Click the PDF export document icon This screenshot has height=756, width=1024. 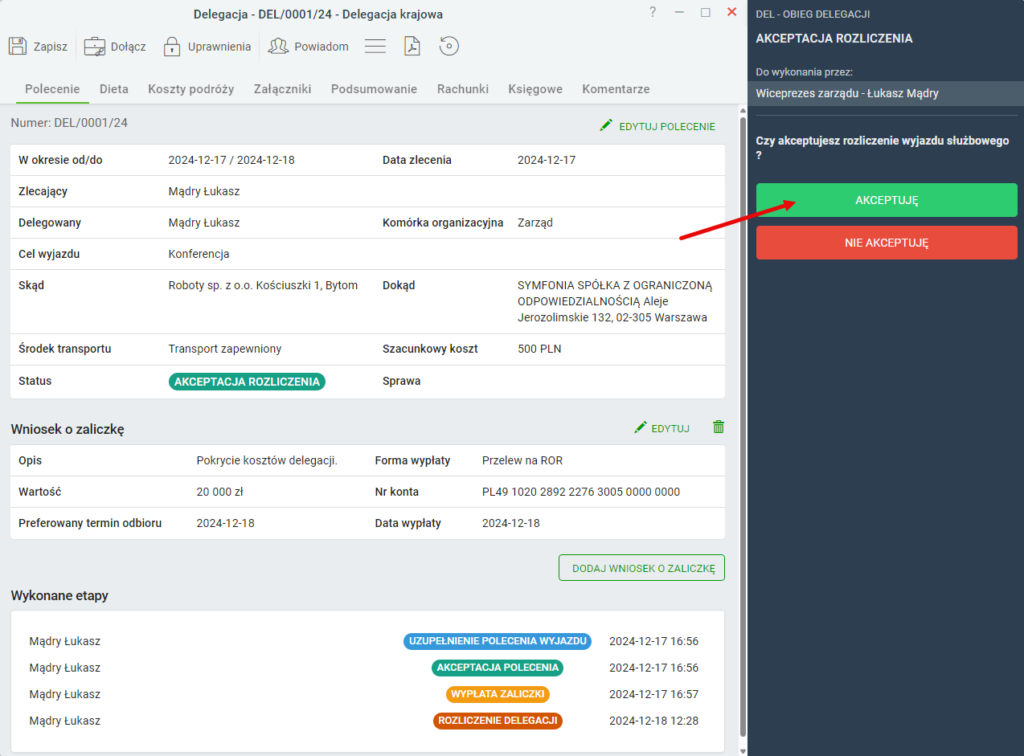point(412,46)
